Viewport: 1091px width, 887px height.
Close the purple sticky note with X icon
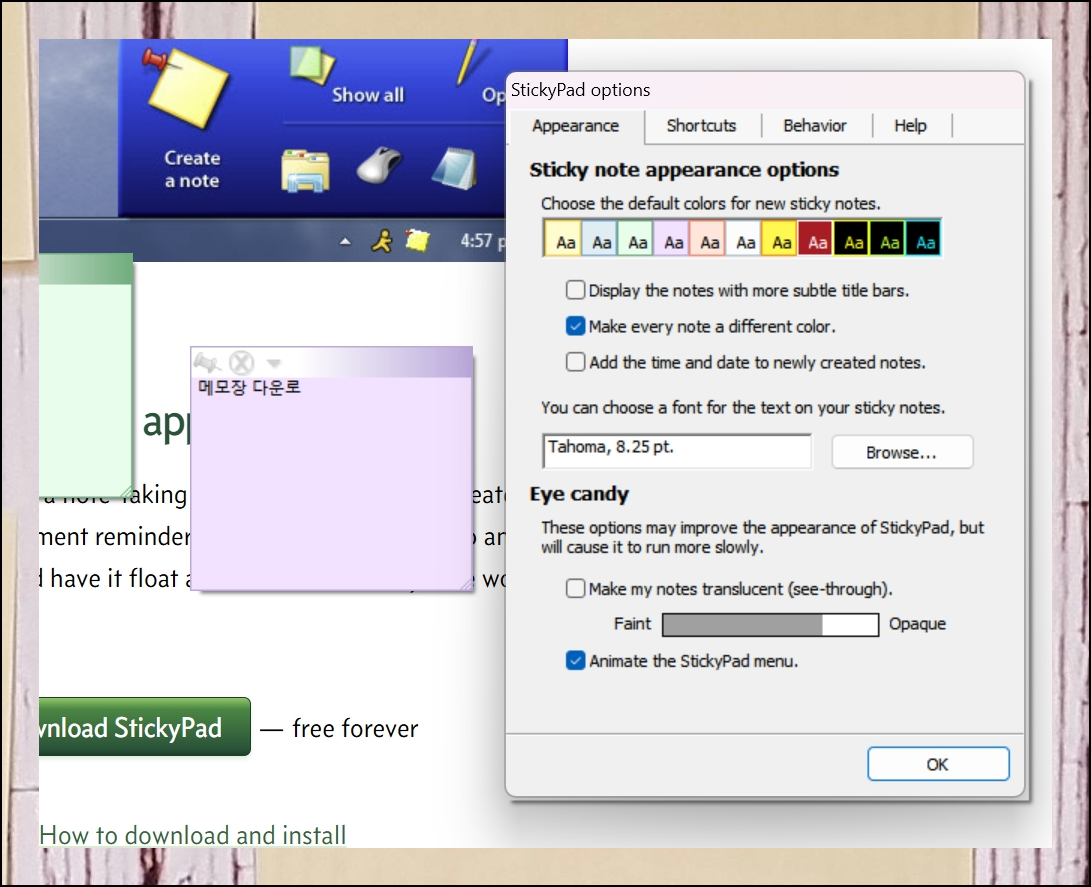[x=241, y=362]
